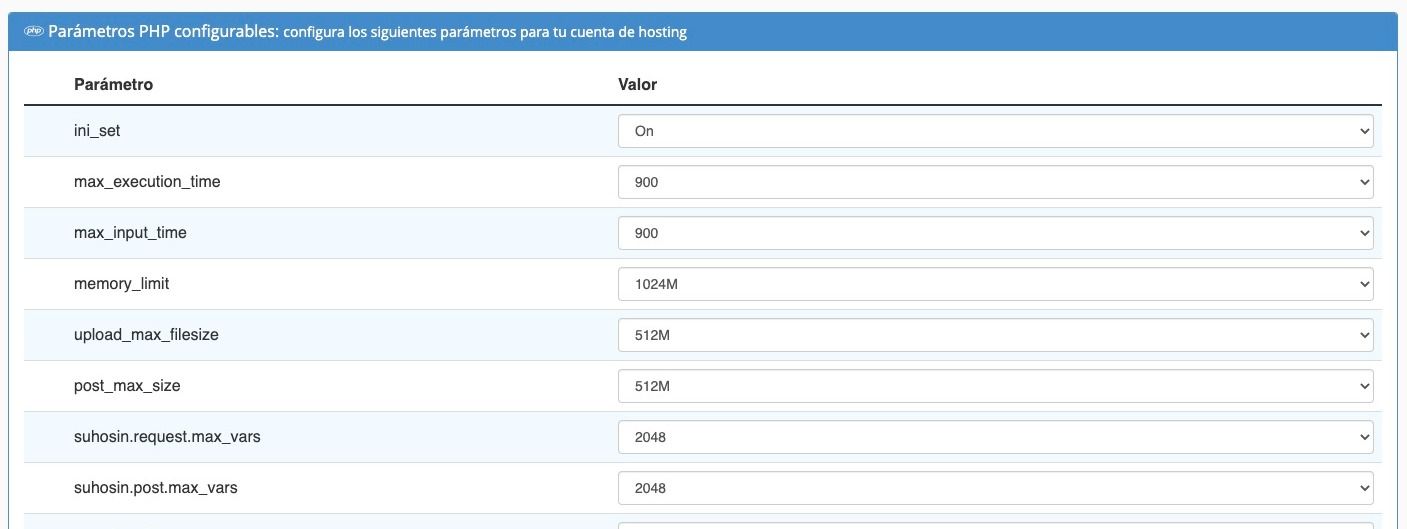
Task: Click the Parámetro column header
Action: [113, 84]
